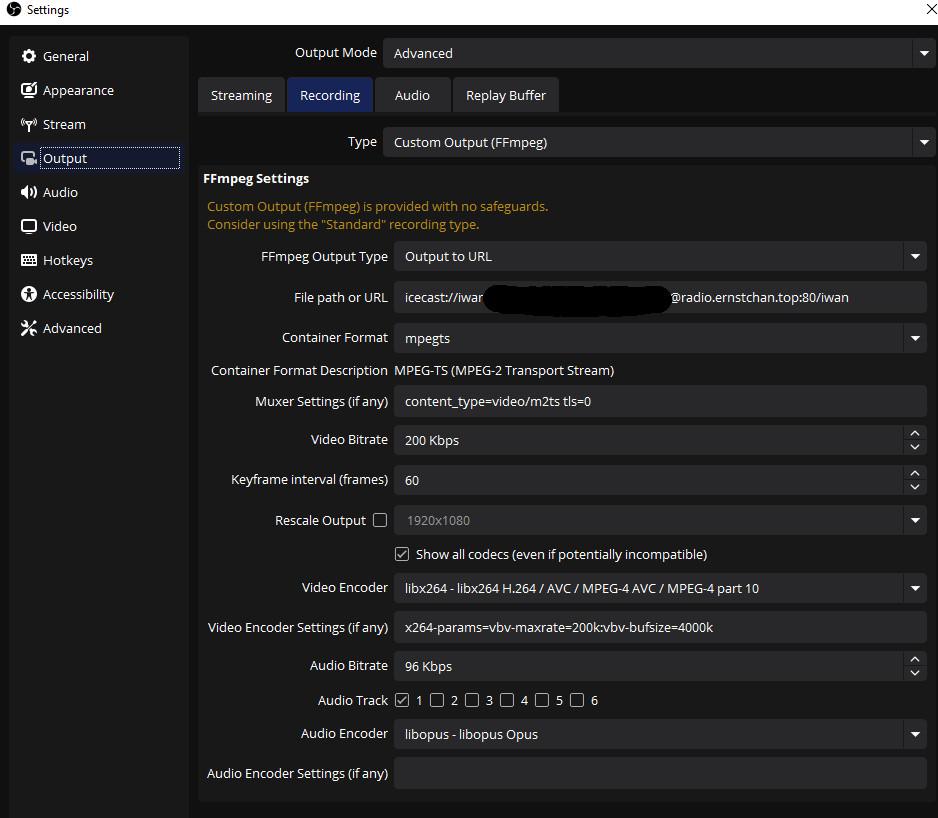Enable Audio Track 5 checkbox
This screenshot has height=818, width=938.
(x=542, y=700)
